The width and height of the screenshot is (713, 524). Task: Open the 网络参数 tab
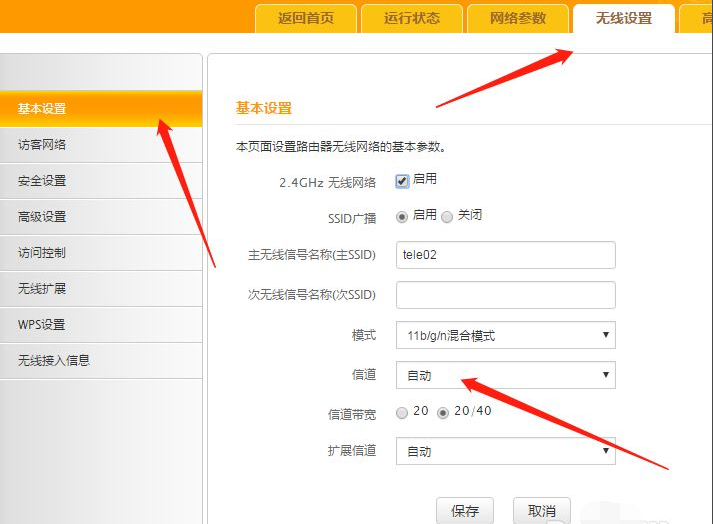coord(517,19)
